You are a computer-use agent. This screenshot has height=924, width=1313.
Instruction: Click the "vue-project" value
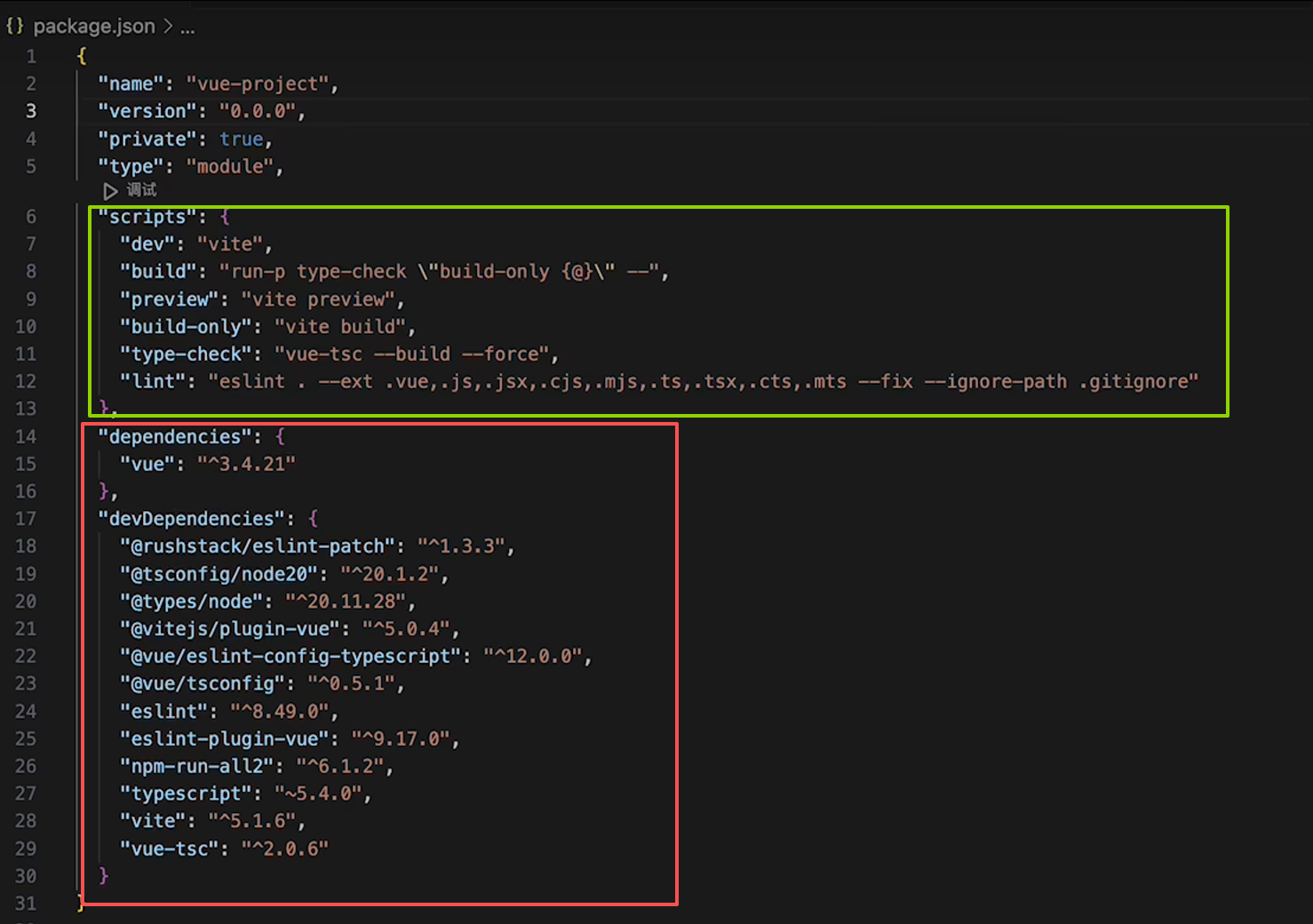coord(257,84)
